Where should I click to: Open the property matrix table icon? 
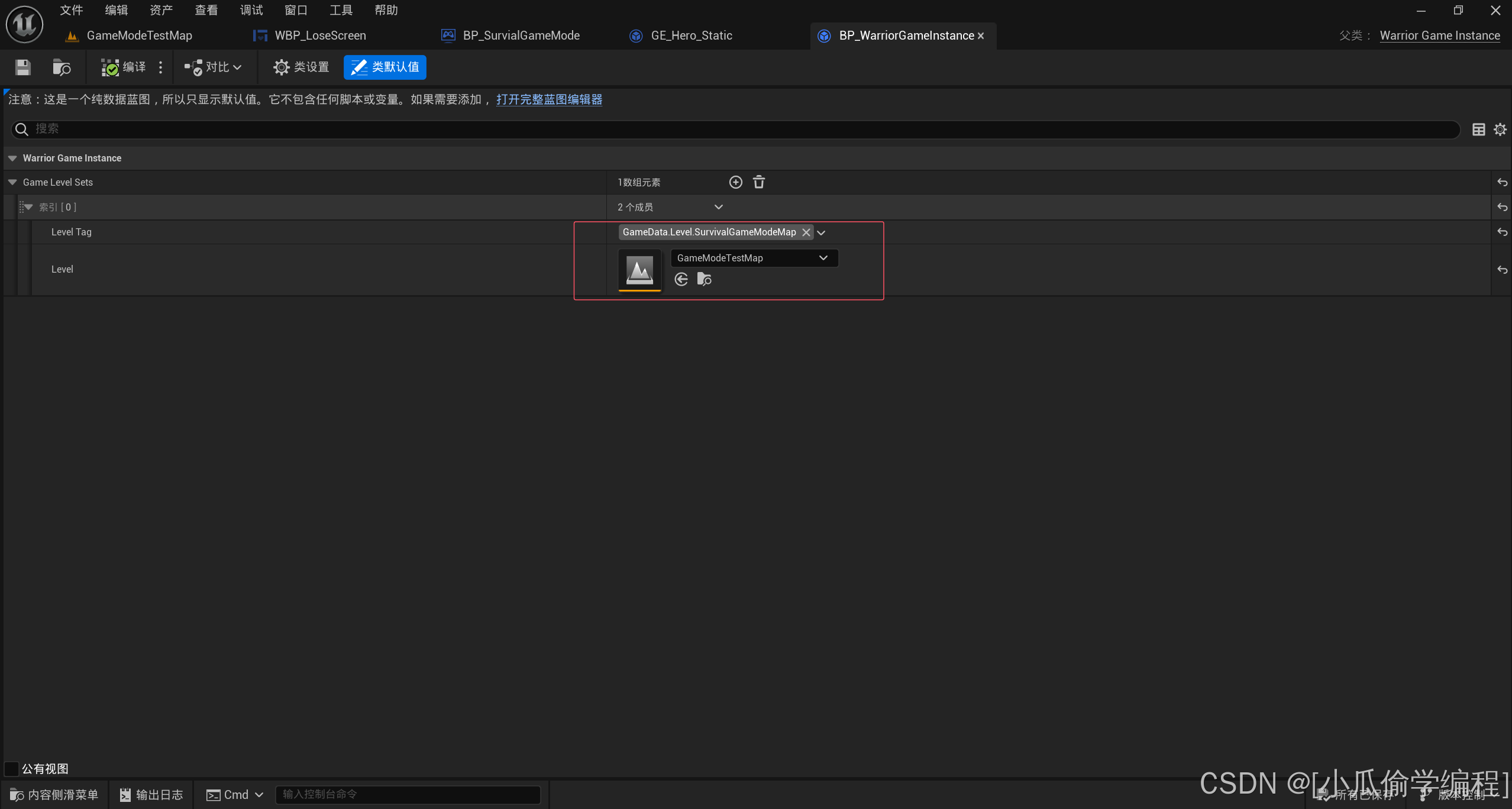1478,130
